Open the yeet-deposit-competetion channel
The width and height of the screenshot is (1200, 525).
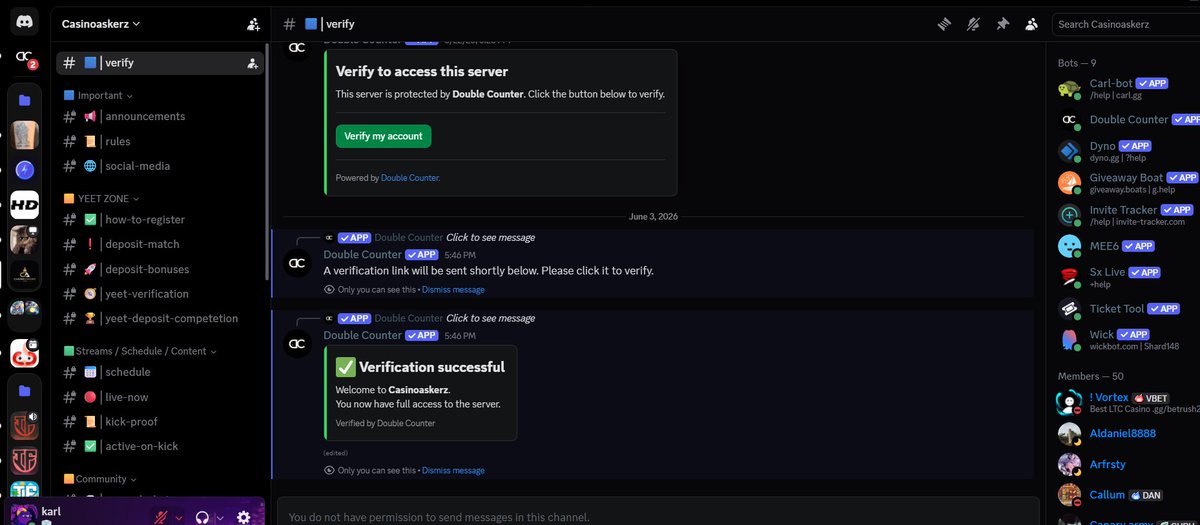160,318
